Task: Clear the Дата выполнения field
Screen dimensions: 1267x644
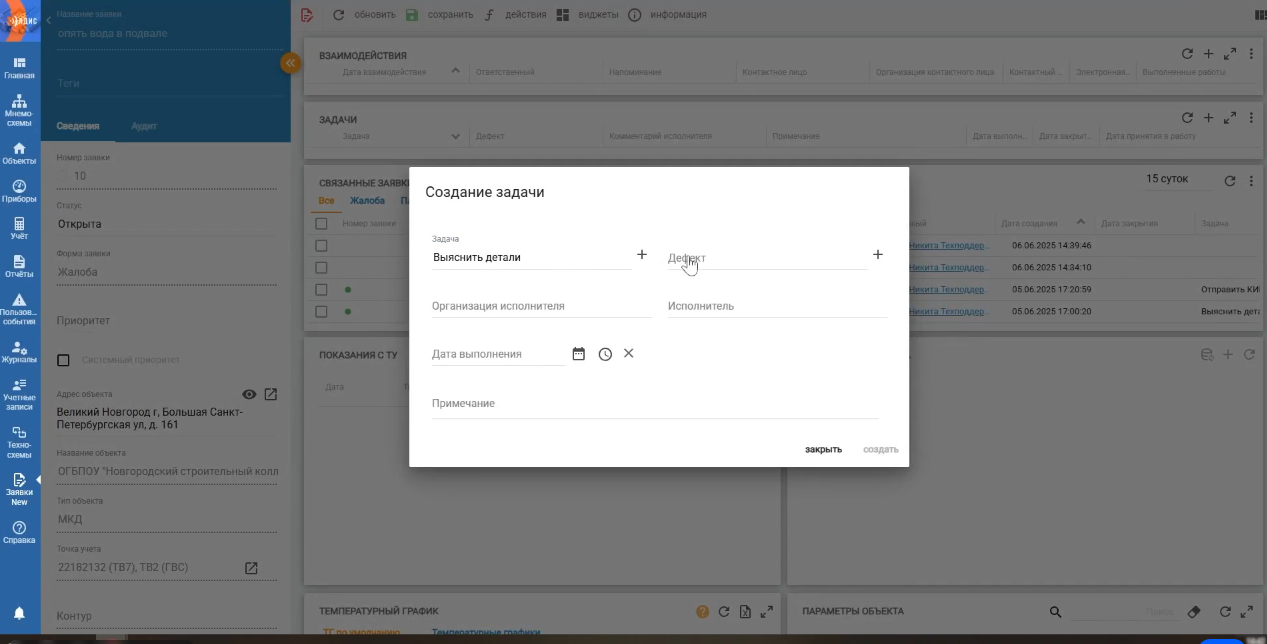Action: coord(629,354)
